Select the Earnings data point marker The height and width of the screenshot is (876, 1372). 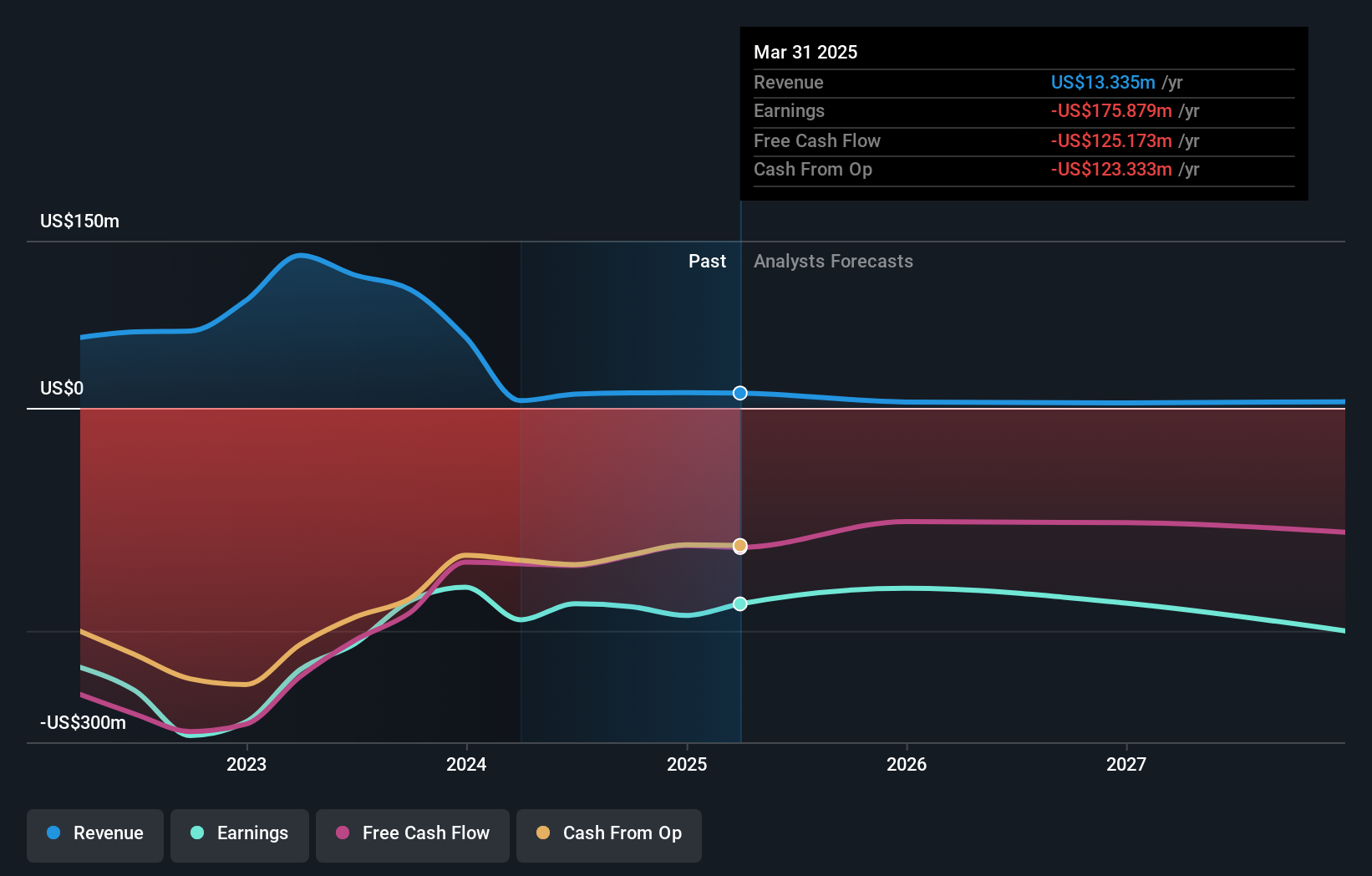coord(740,604)
